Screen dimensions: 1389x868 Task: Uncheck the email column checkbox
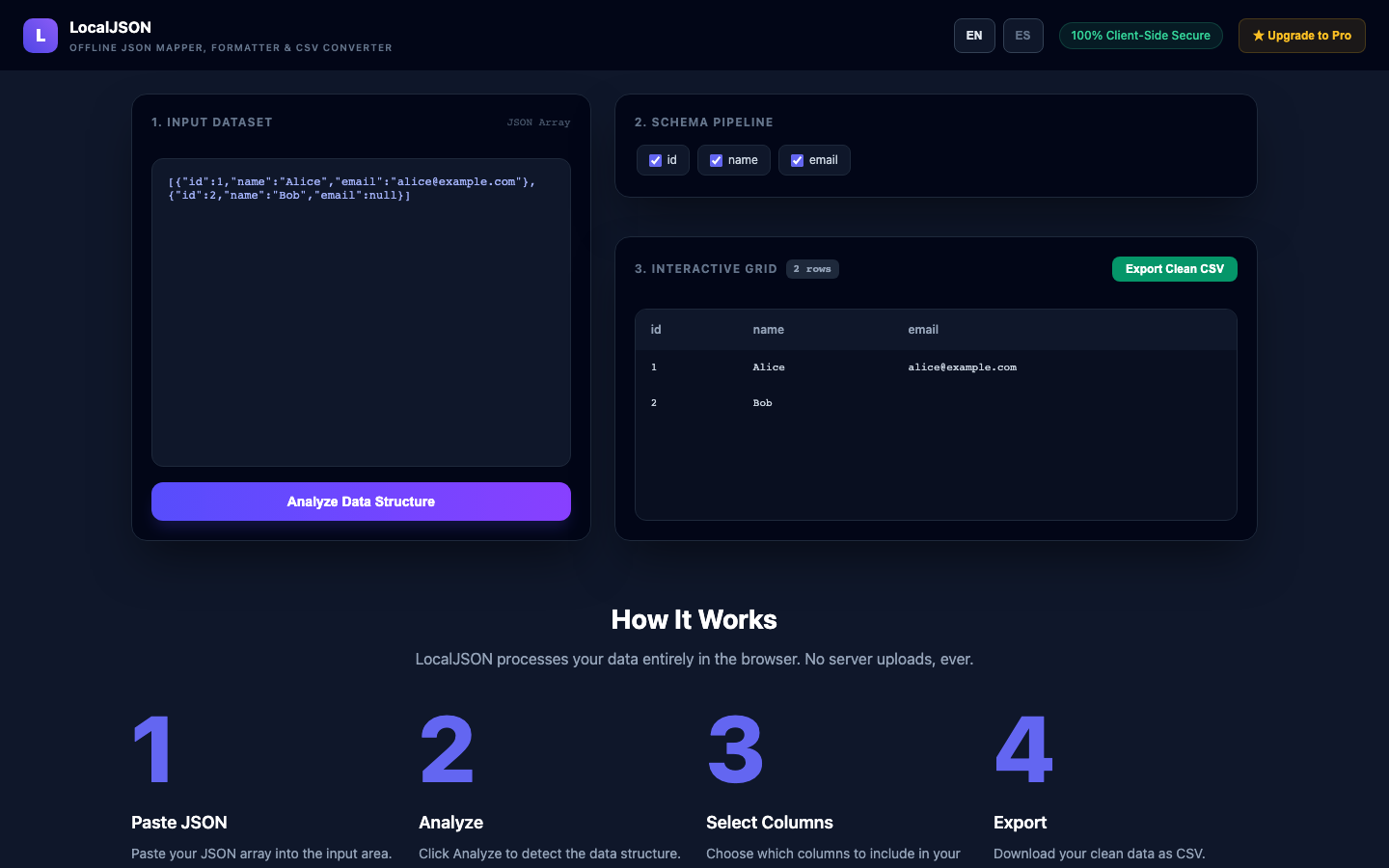[797, 160]
